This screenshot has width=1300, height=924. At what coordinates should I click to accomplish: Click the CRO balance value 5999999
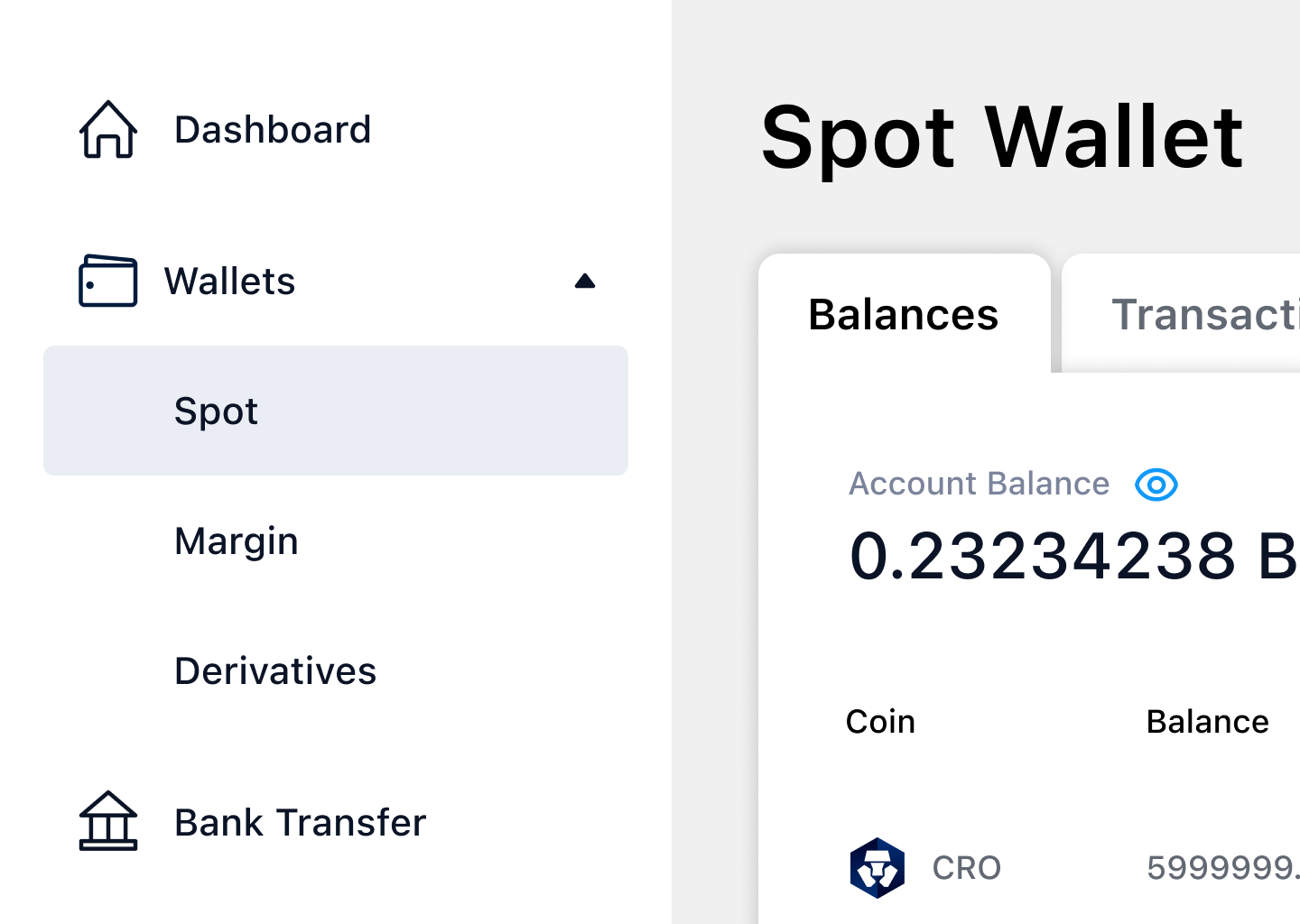point(1222,868)
